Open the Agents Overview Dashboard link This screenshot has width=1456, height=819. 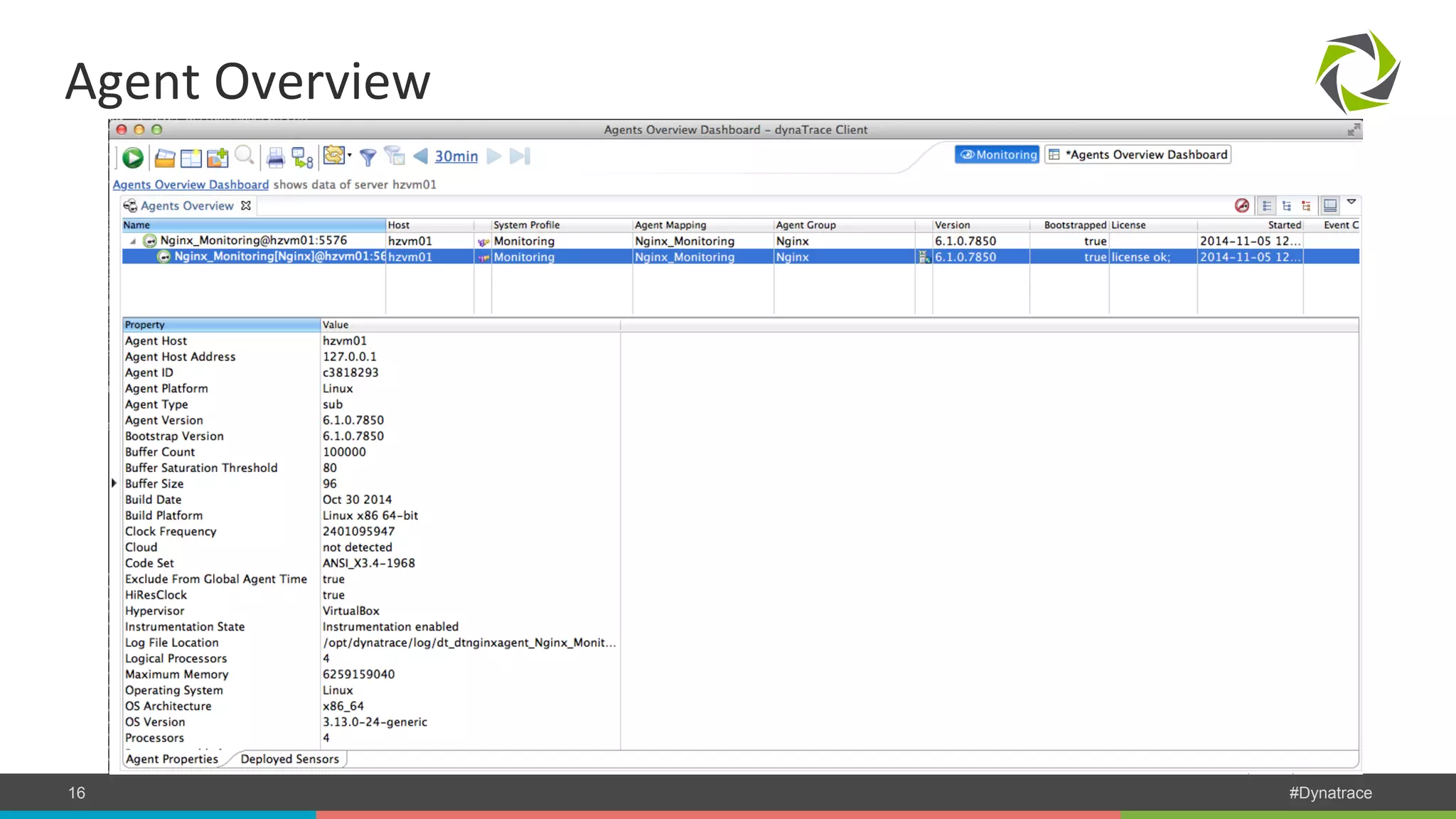pos(191,184)
